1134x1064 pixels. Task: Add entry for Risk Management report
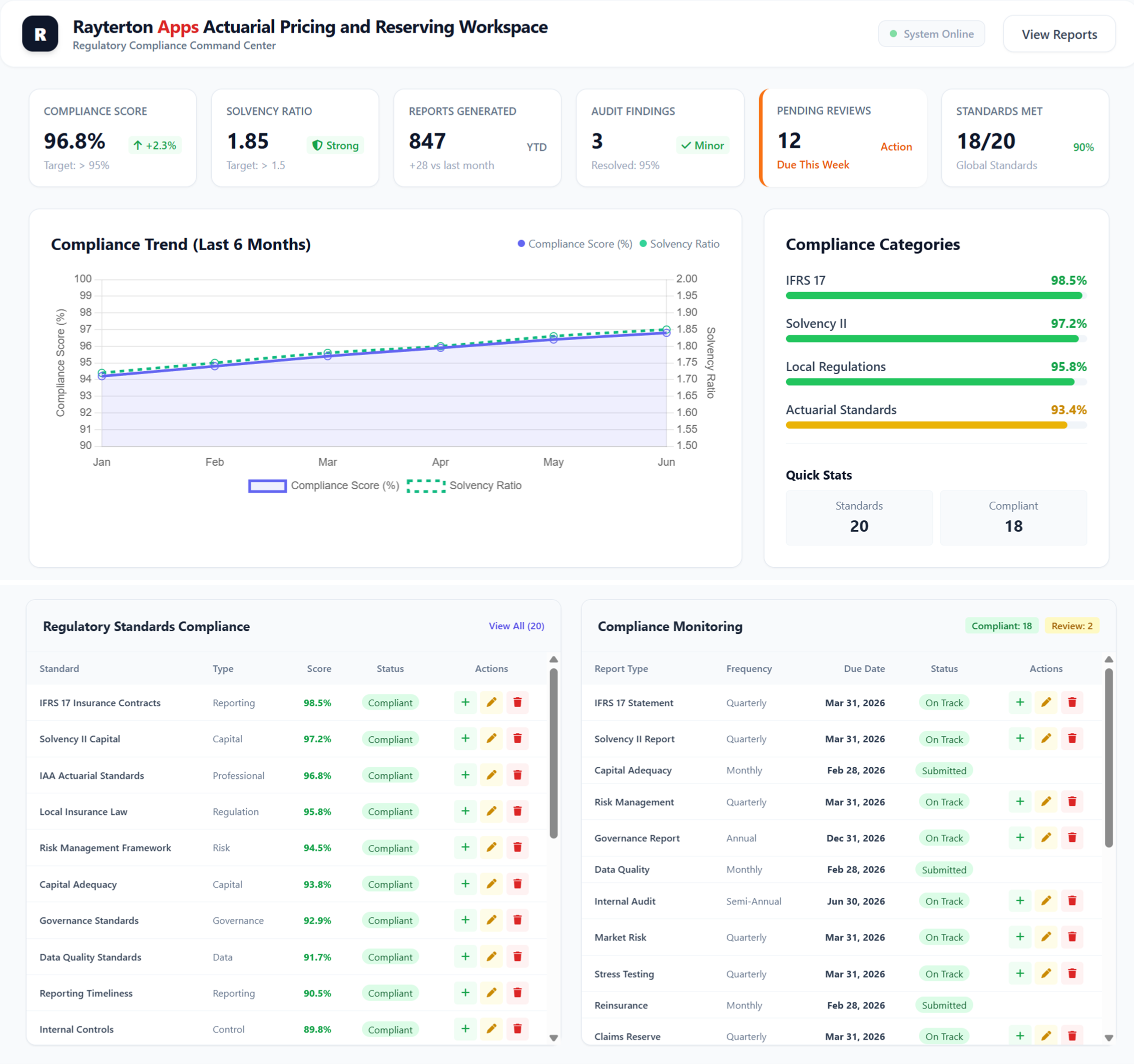point(1020,802)
